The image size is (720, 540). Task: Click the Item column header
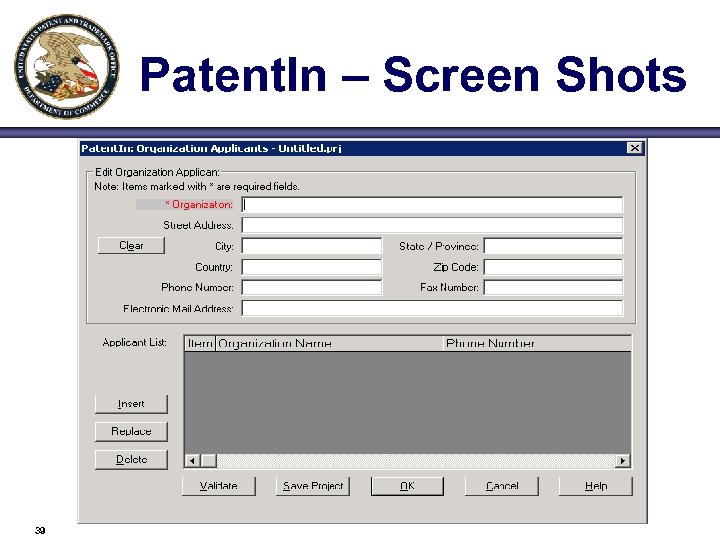200,343
